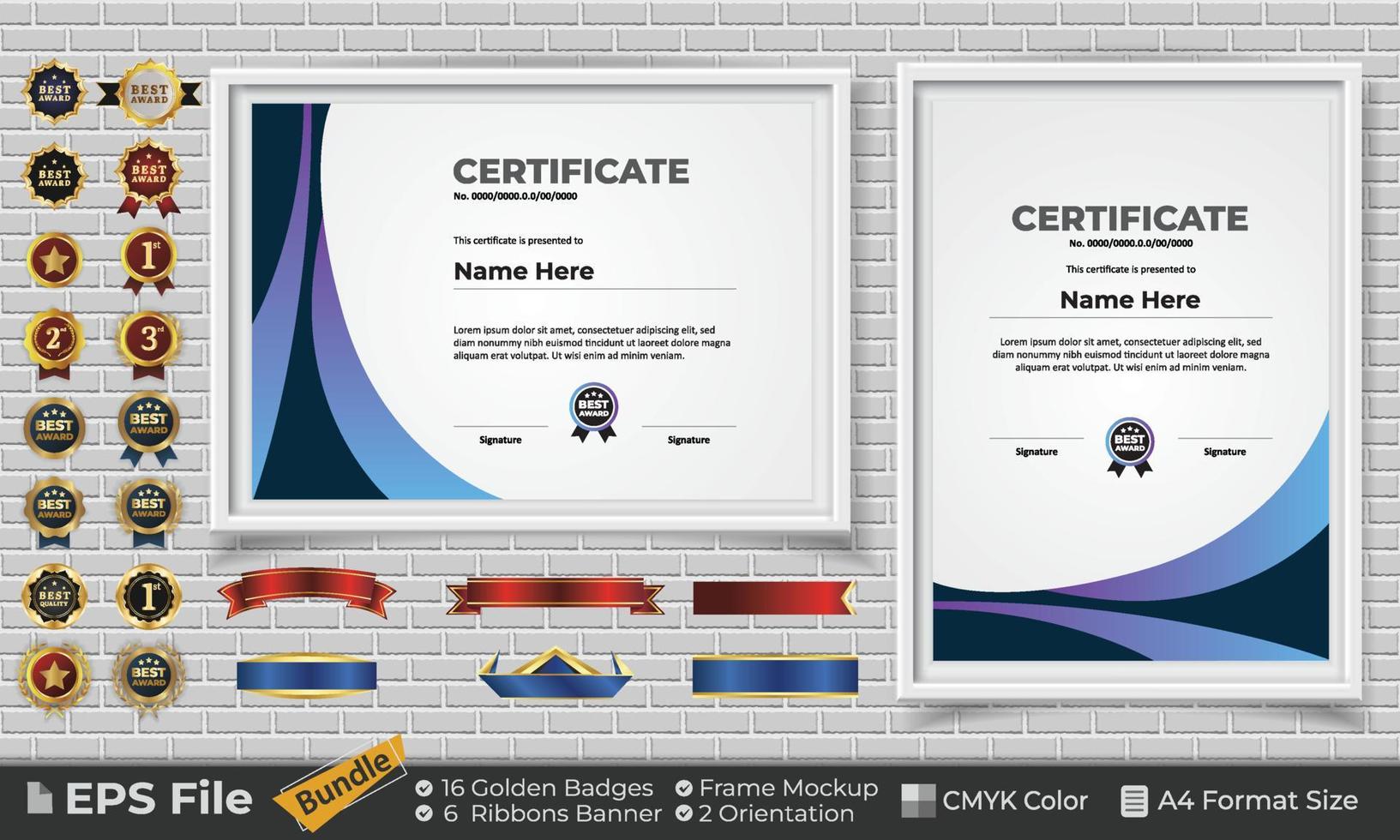Click certificate number on landscape certificate

pos(515,196)
